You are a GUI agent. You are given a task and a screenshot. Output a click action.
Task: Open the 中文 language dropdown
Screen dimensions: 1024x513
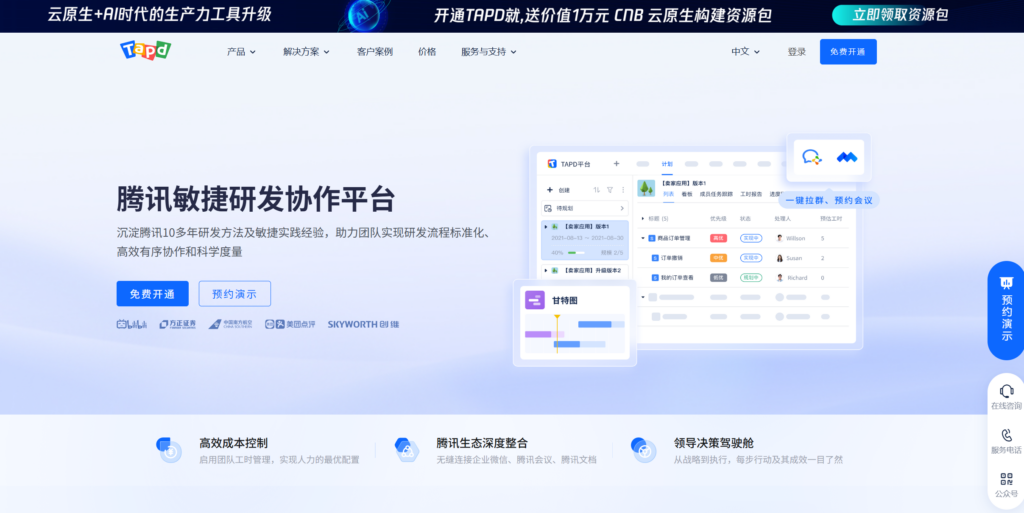tap(745, 52)
